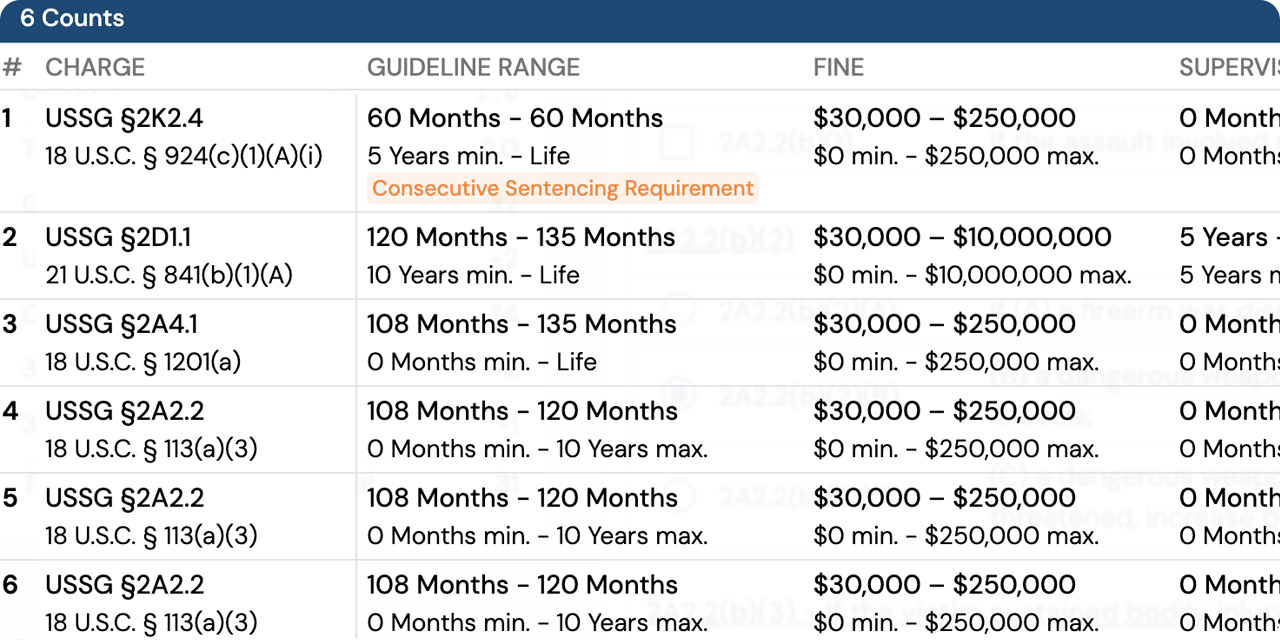Click the 21 U.S.C. § 841(b)(1)(A) statute
Viewport: 1280px width, 640px height.
click(168, 275)
